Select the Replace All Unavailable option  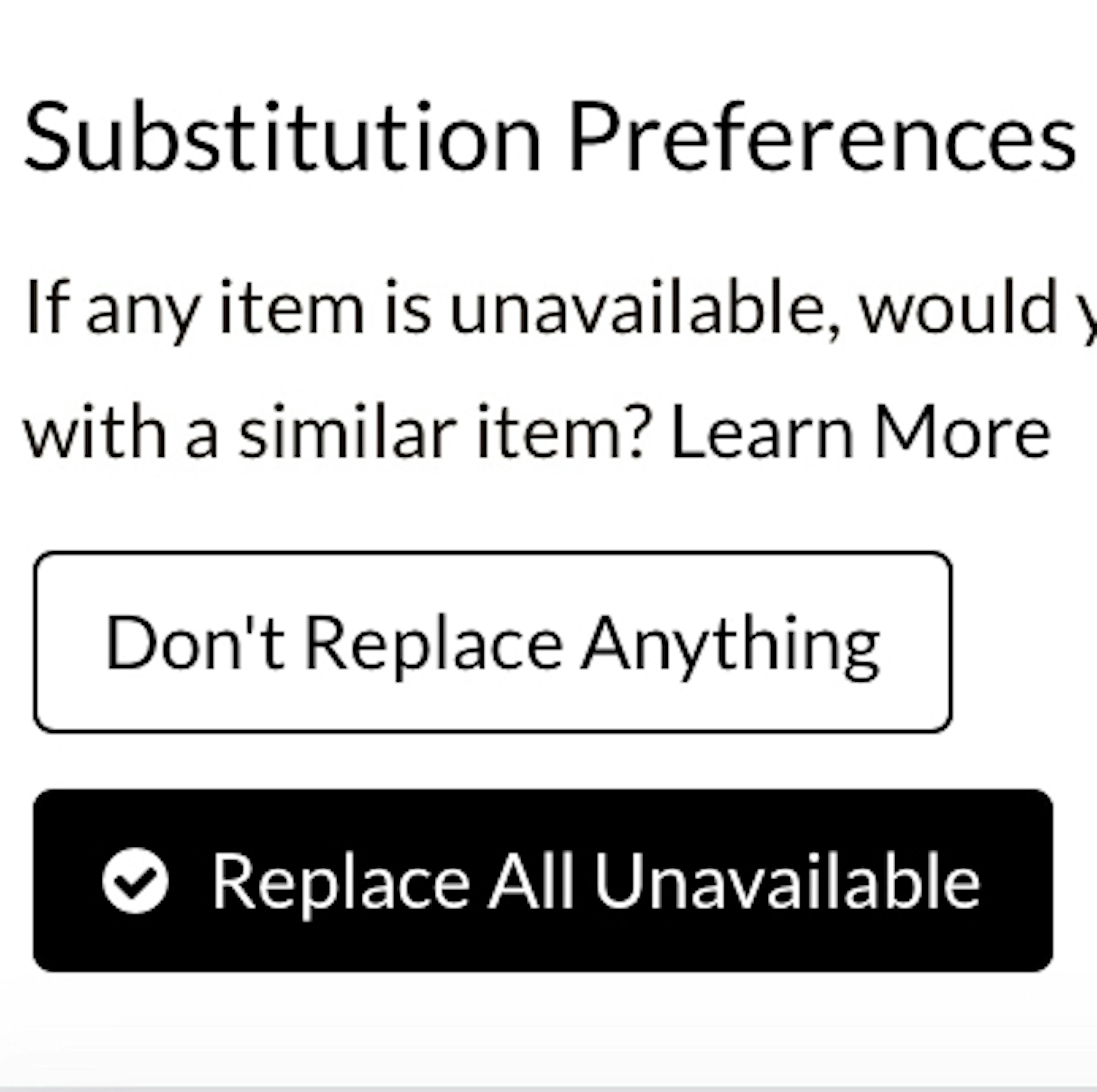coord(542,880)
